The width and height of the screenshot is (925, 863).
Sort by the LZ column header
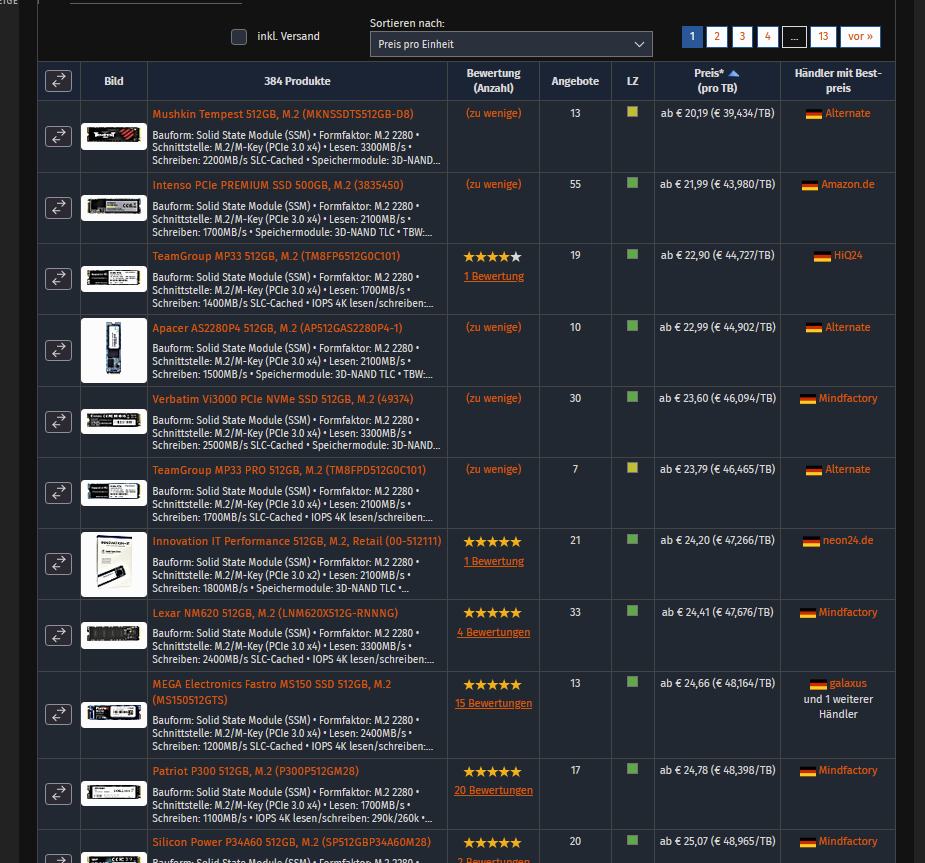click(632, 81)
